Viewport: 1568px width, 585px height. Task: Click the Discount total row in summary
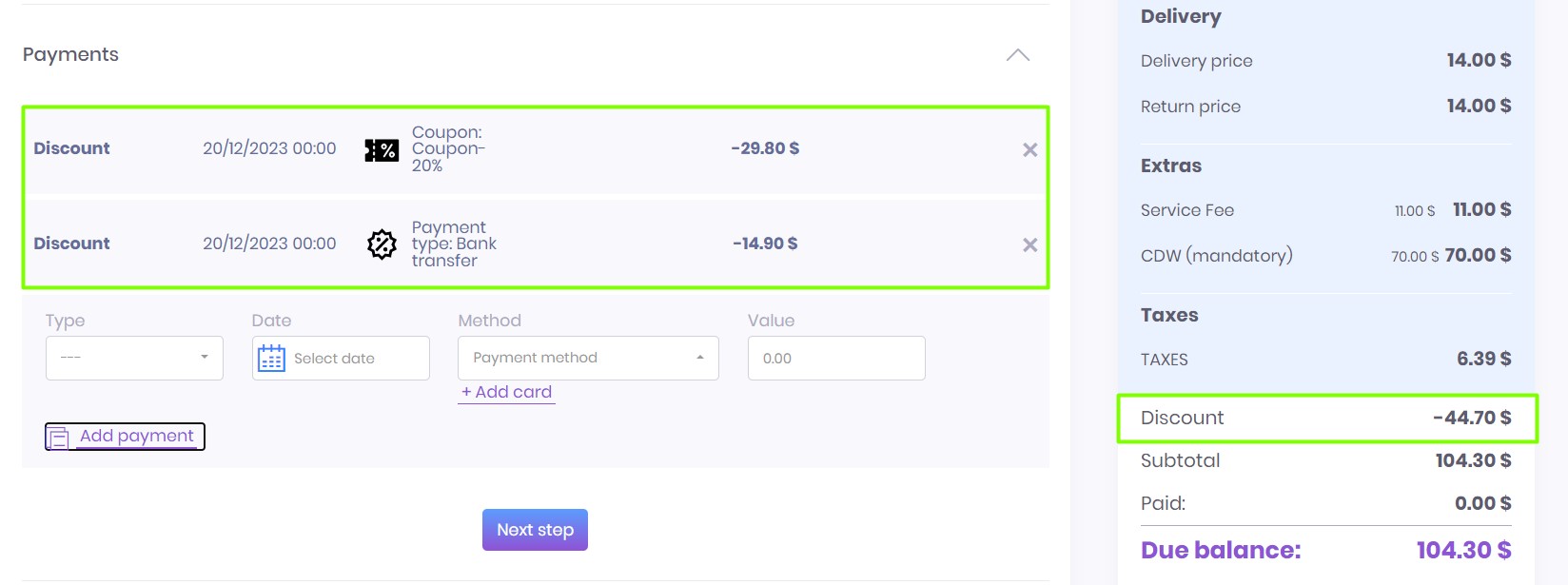[x=1326, y=418]
